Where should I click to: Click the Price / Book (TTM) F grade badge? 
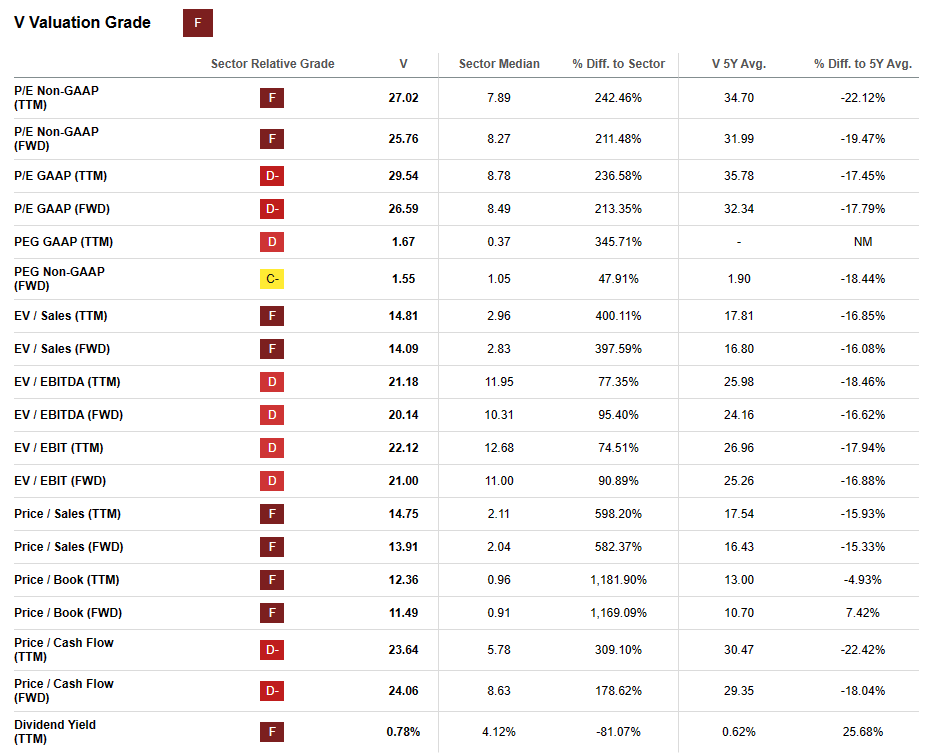[271, 580]
